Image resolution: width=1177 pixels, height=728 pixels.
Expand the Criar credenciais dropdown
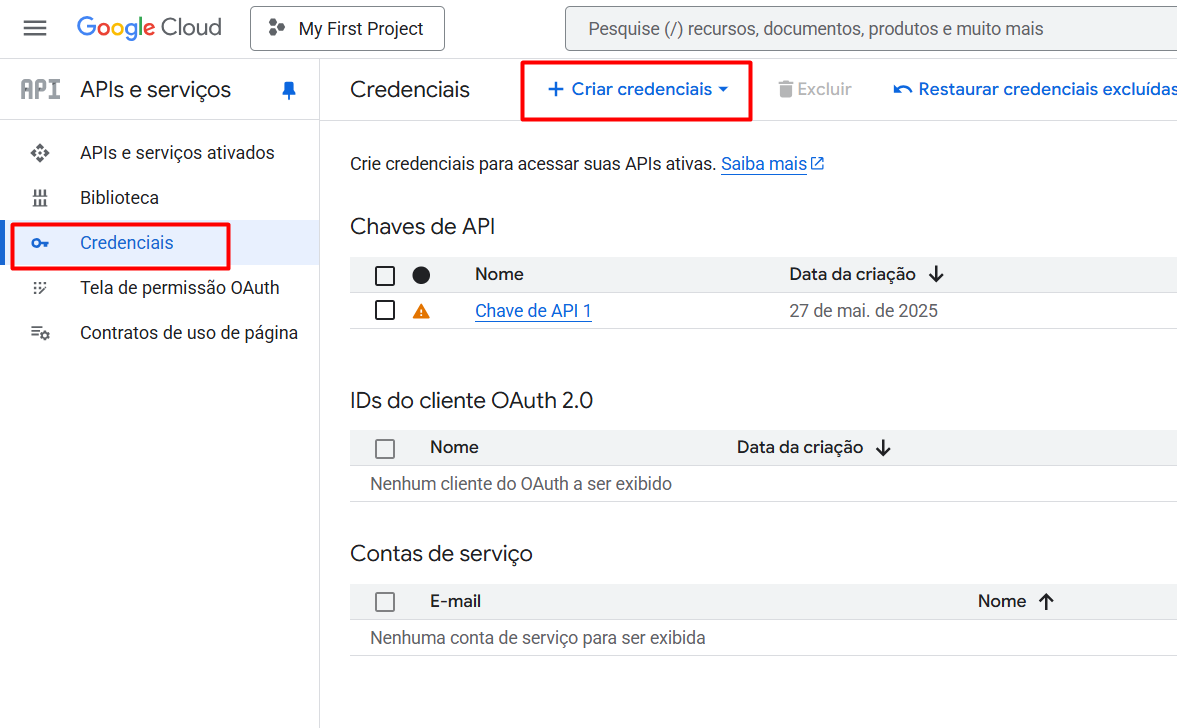pos(638,89)
